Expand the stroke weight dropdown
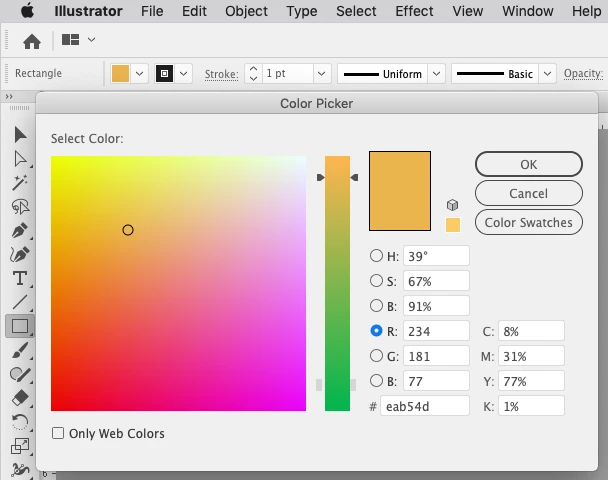The width and height of the screenshot is (608, 480). point(321,74)
